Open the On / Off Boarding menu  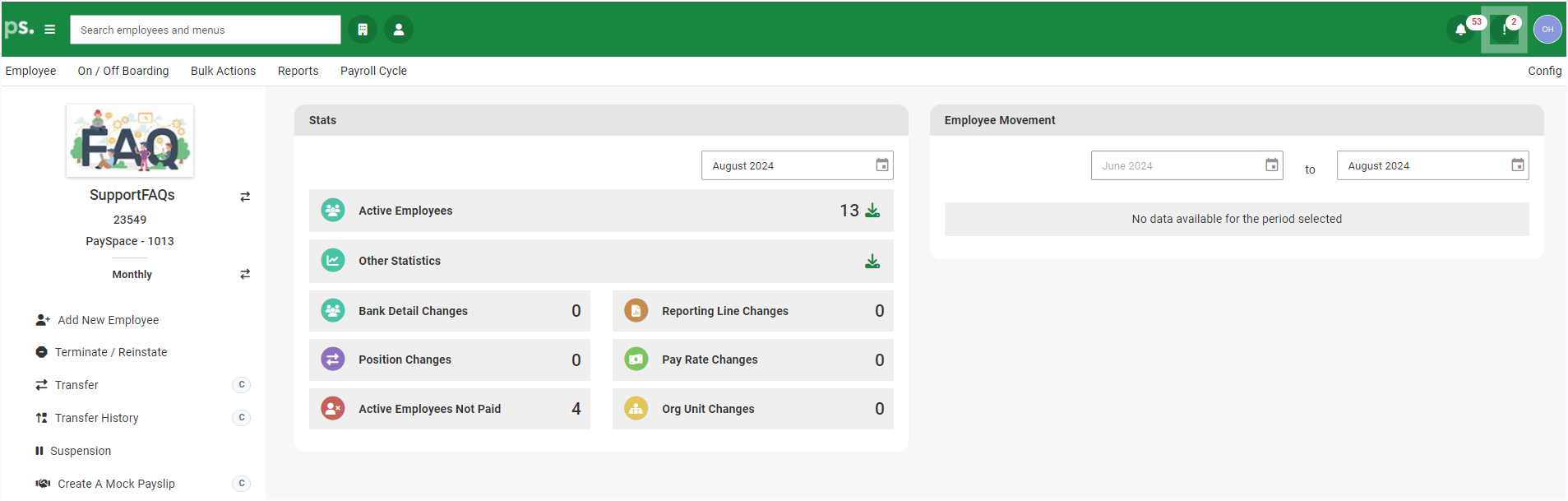click(123, 71)
